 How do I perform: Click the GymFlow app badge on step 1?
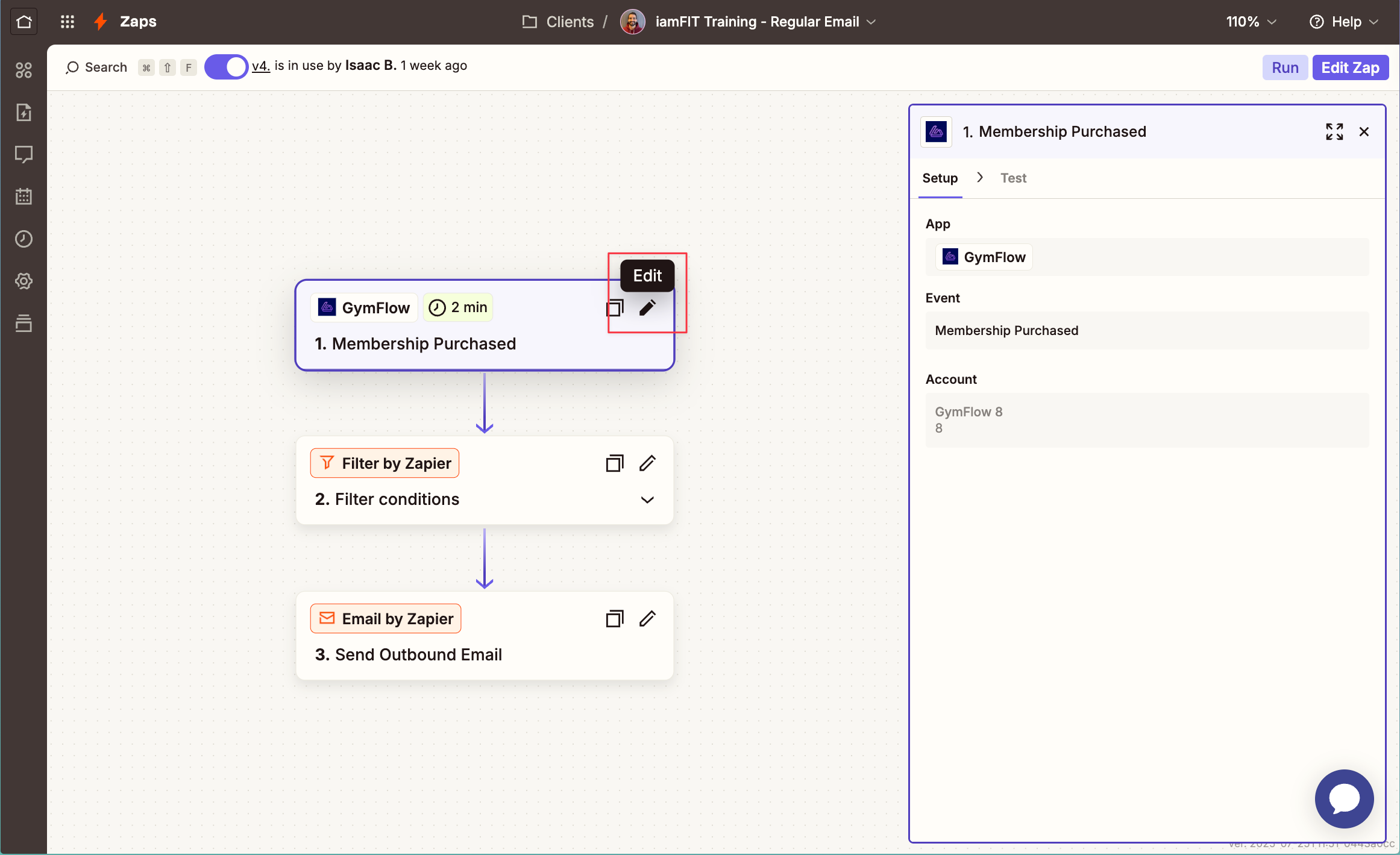click(364, 307)
